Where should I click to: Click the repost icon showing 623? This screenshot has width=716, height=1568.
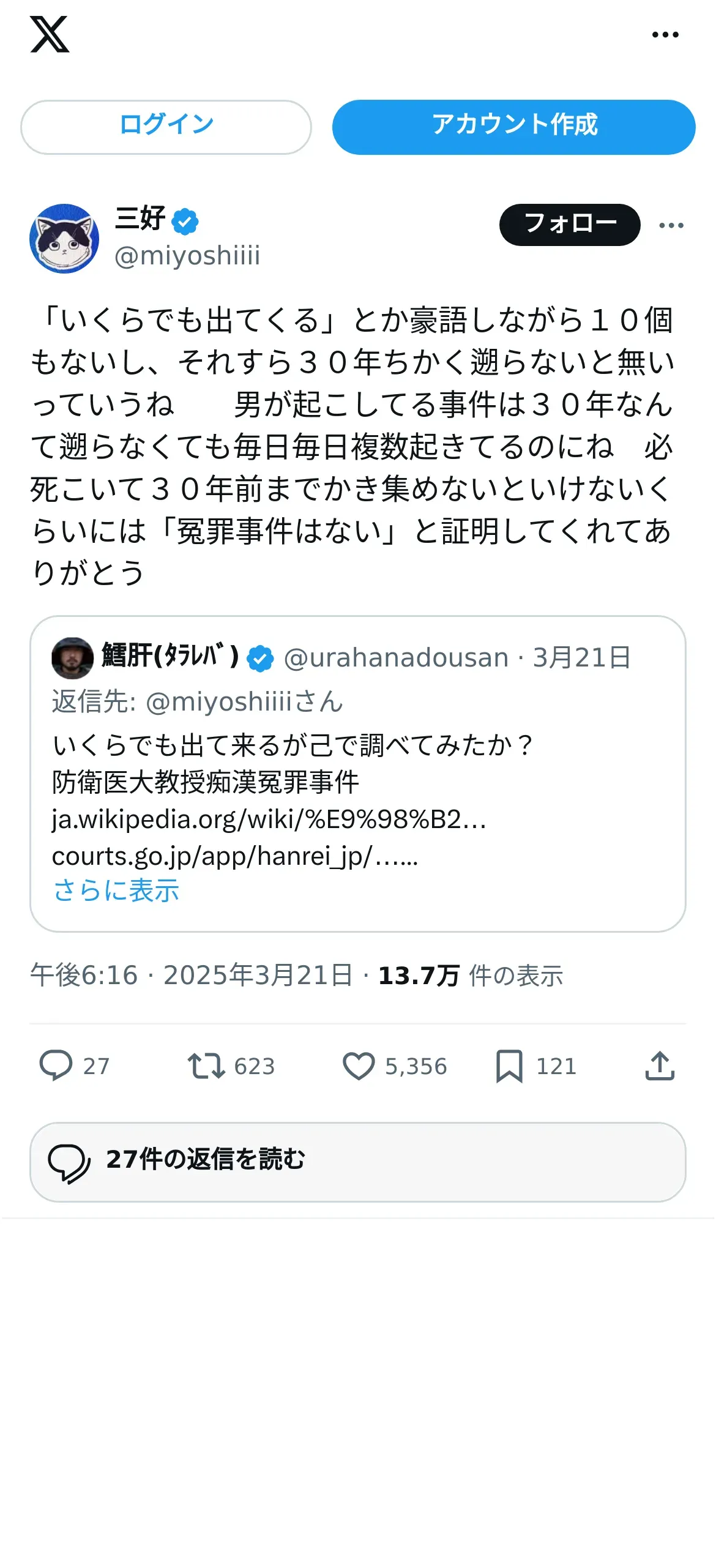[206, 1066]
